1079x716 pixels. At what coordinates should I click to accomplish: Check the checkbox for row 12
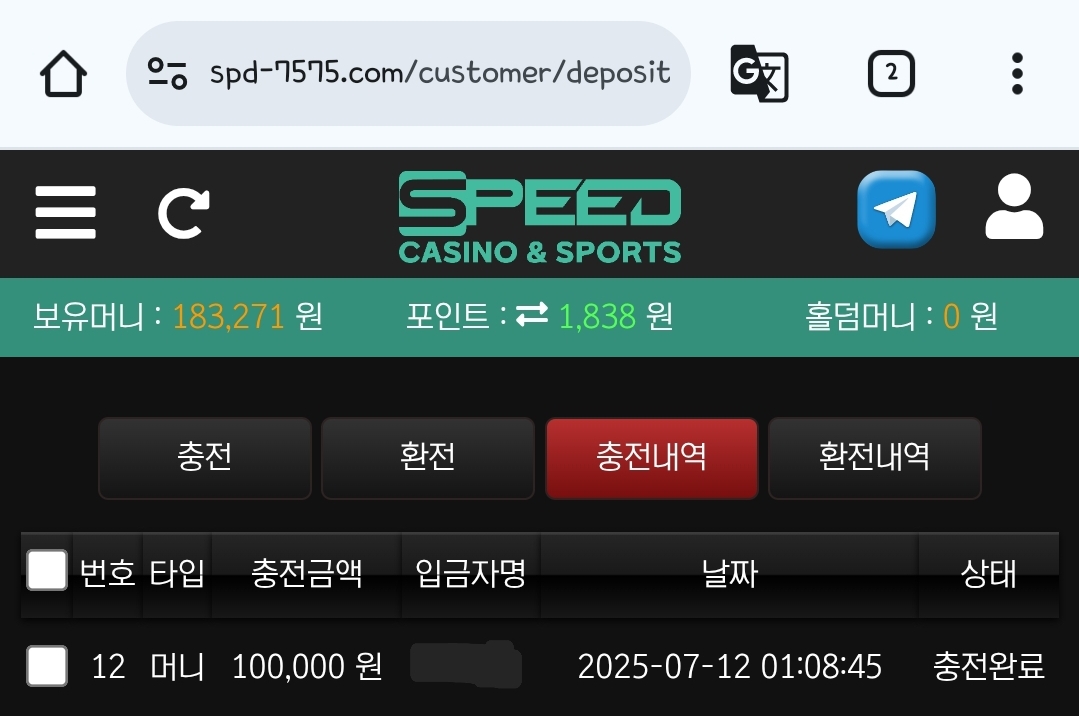(x=47, y=666)
